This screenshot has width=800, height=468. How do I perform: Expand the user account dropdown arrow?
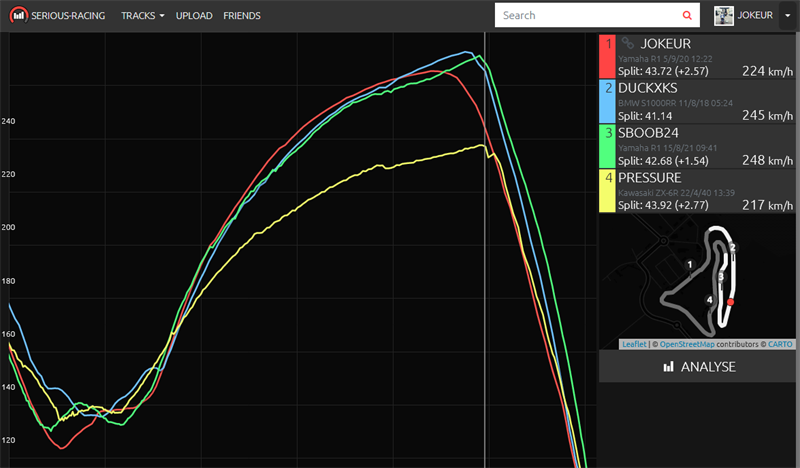point(787,16)
